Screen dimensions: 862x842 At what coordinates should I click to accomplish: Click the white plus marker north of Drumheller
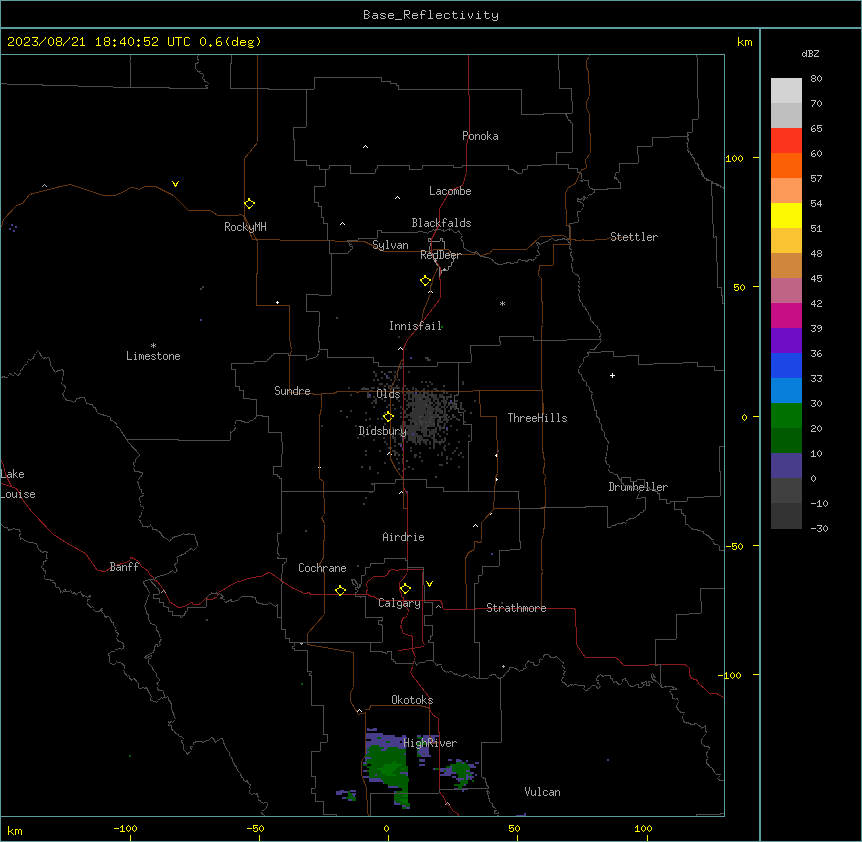pos(612,375)
